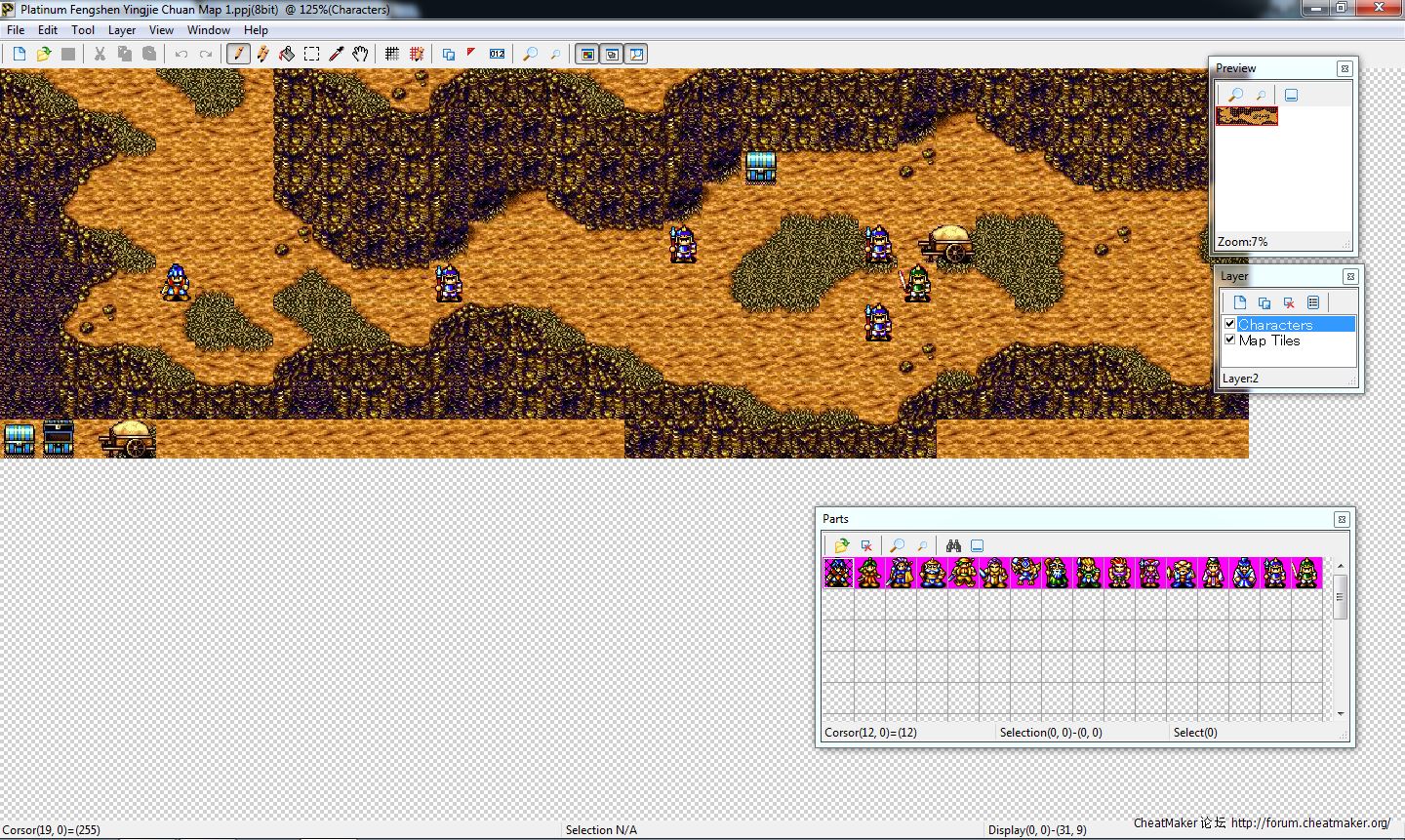
Task: Open the Layer menu
Action: [121, 30]
